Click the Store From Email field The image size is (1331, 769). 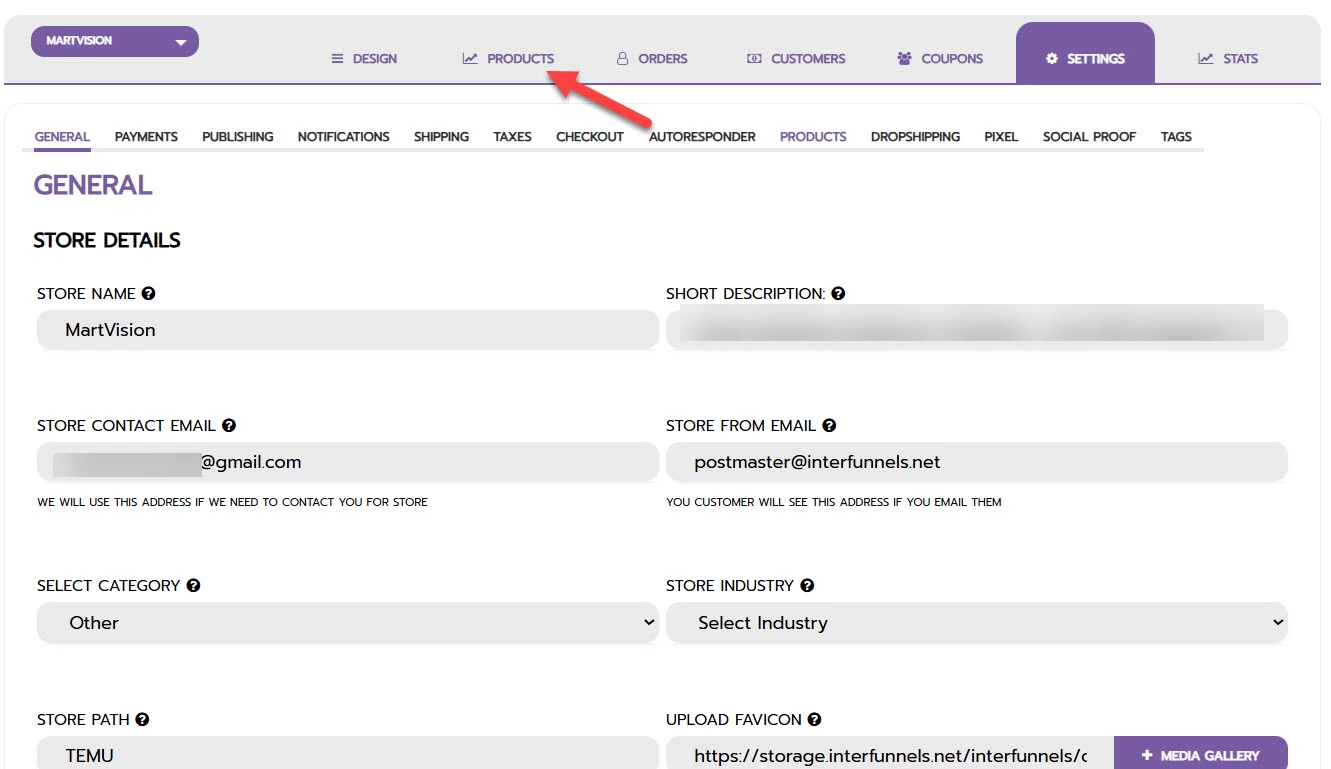[977, 462]
